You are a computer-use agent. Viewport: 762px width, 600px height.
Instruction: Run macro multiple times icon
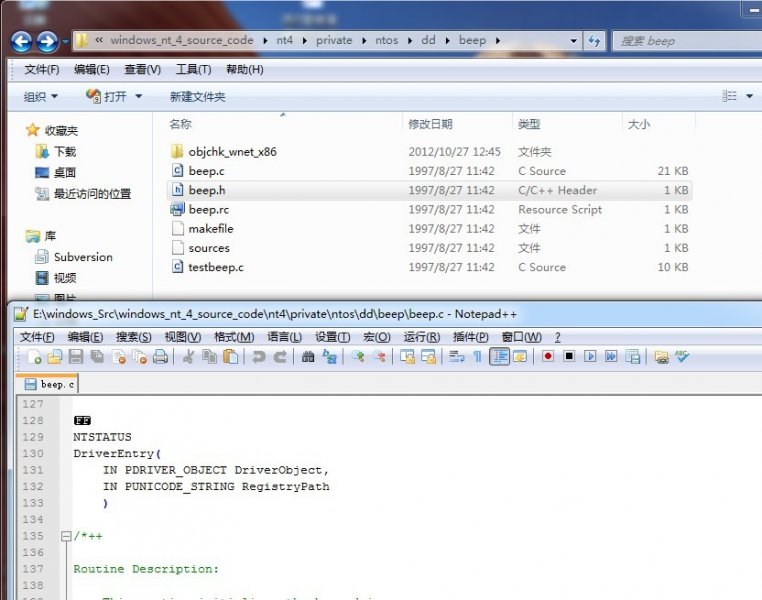(x=611, y=357)
